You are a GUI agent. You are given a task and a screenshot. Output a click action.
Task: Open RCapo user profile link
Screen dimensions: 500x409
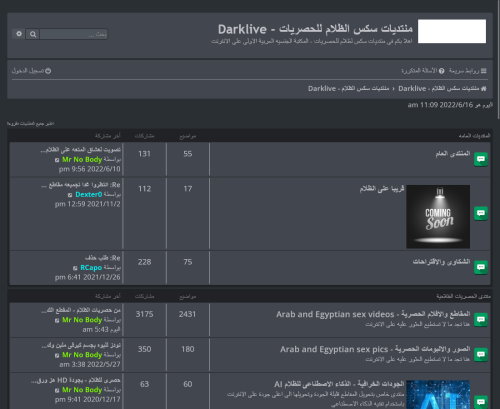(91, 268)
